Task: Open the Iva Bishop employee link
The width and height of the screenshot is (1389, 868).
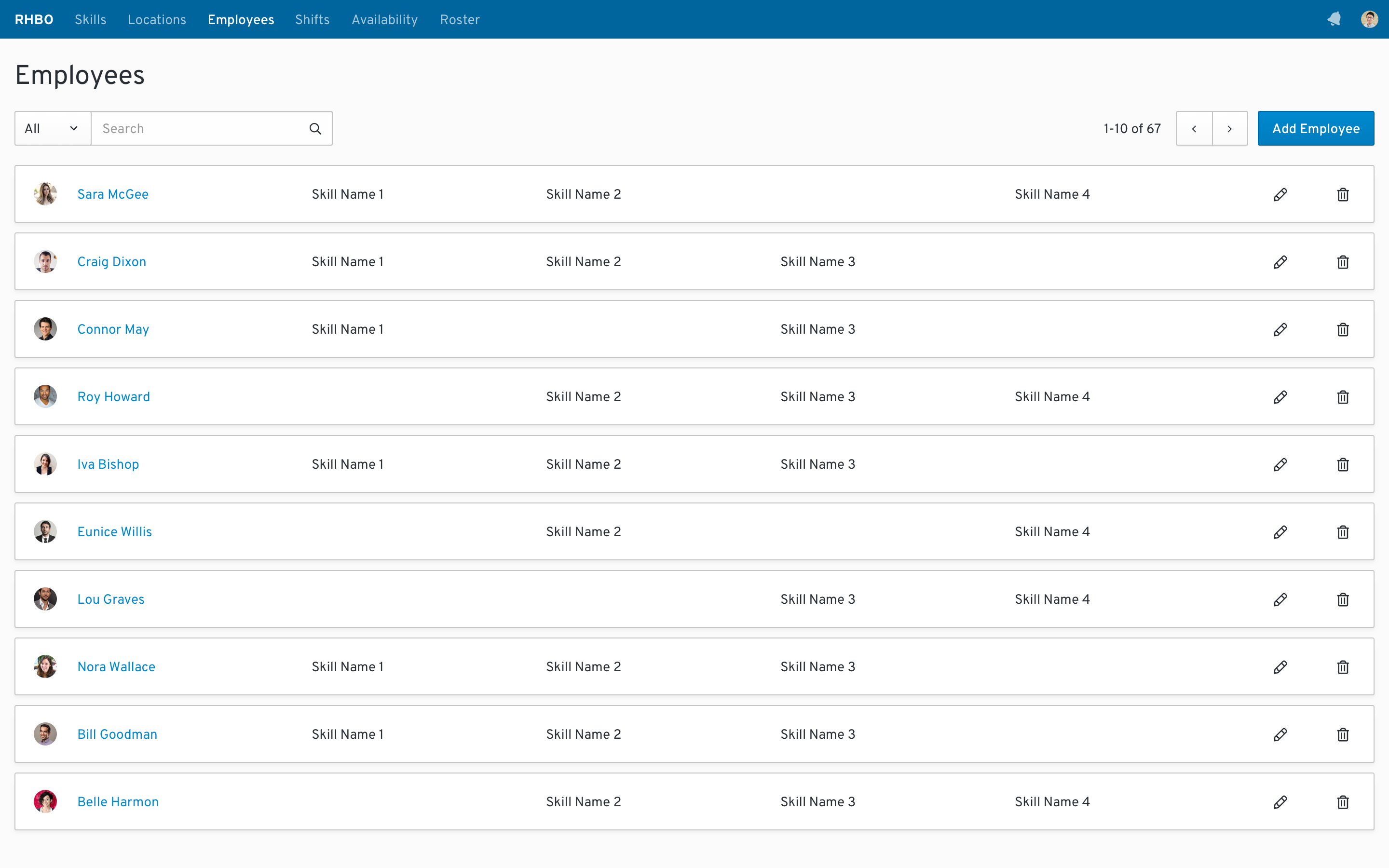Action: [108, 464]
